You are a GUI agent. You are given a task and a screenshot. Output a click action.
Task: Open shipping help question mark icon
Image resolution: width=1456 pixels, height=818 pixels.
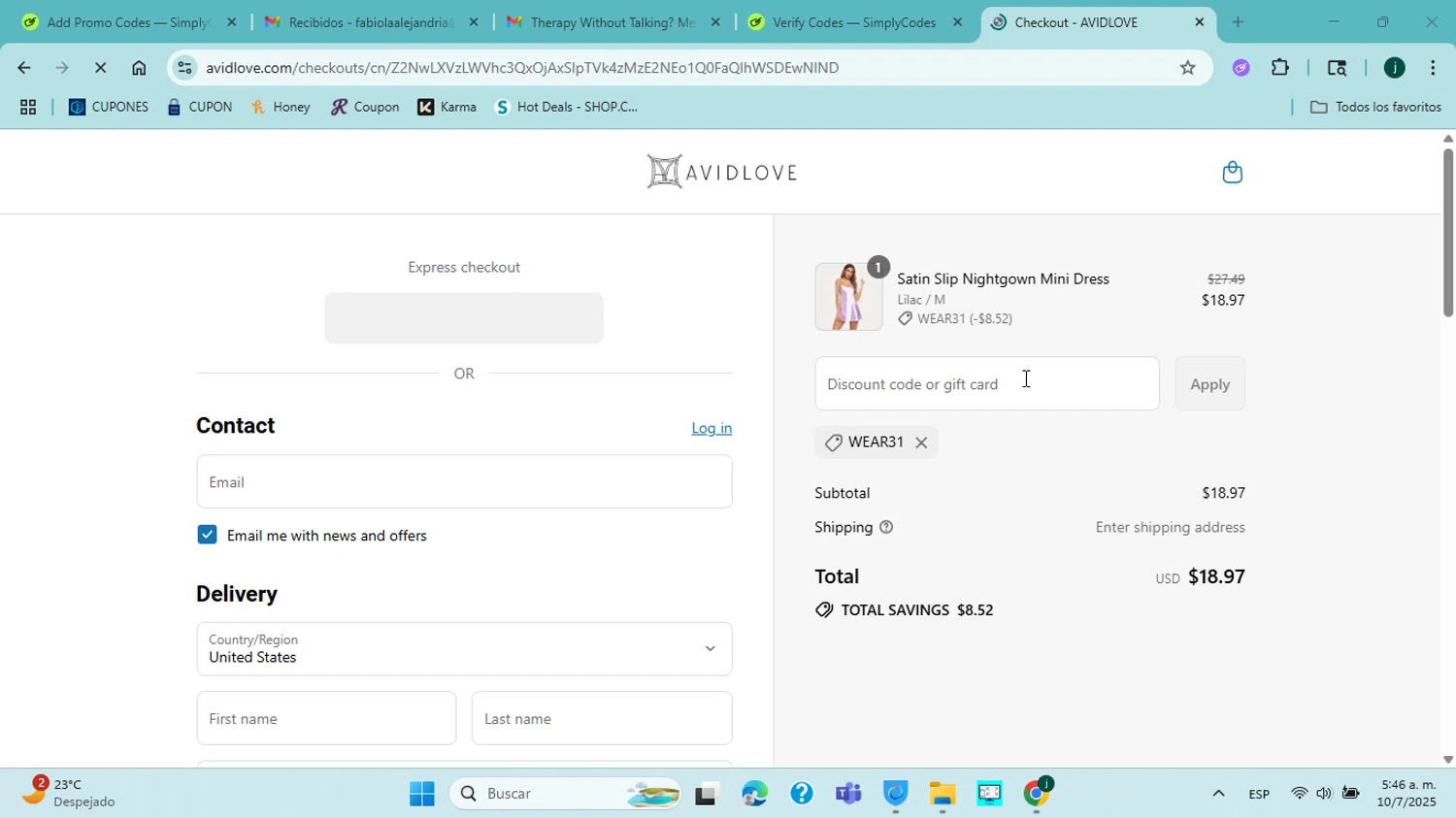(886, 527)
